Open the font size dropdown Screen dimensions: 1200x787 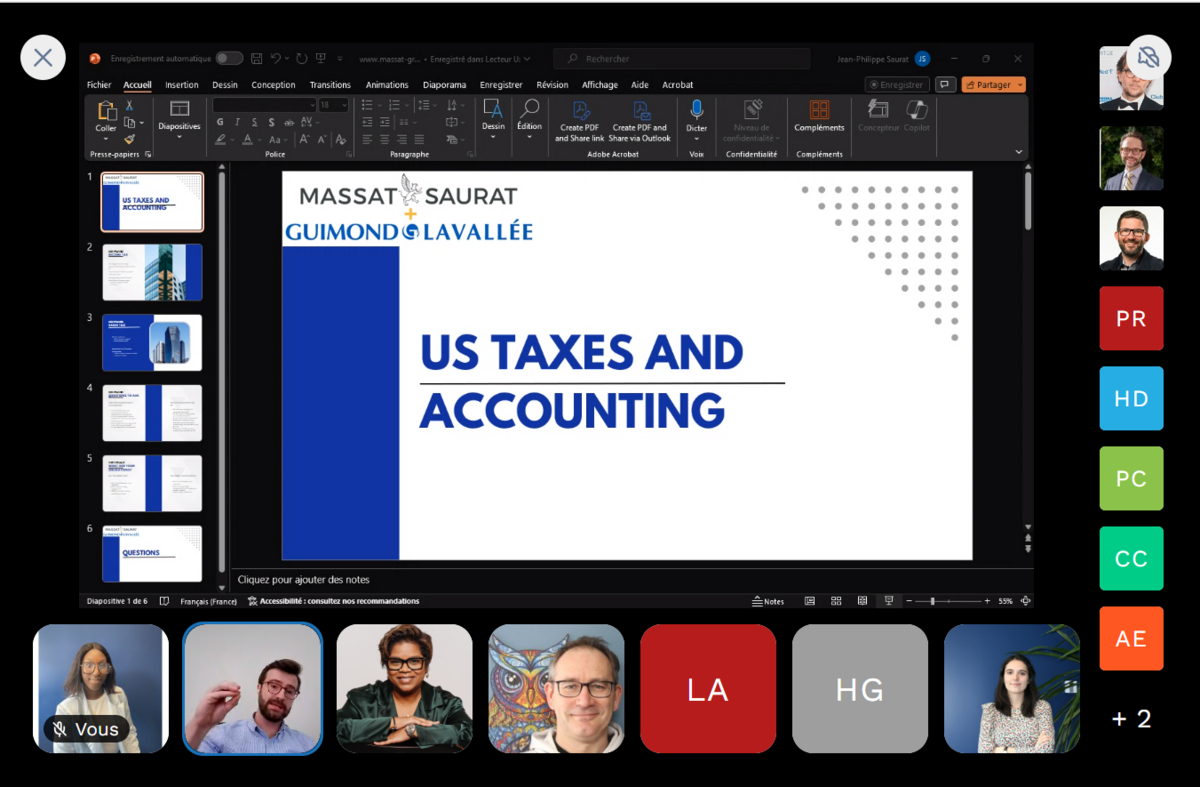[x=345, y=105]
